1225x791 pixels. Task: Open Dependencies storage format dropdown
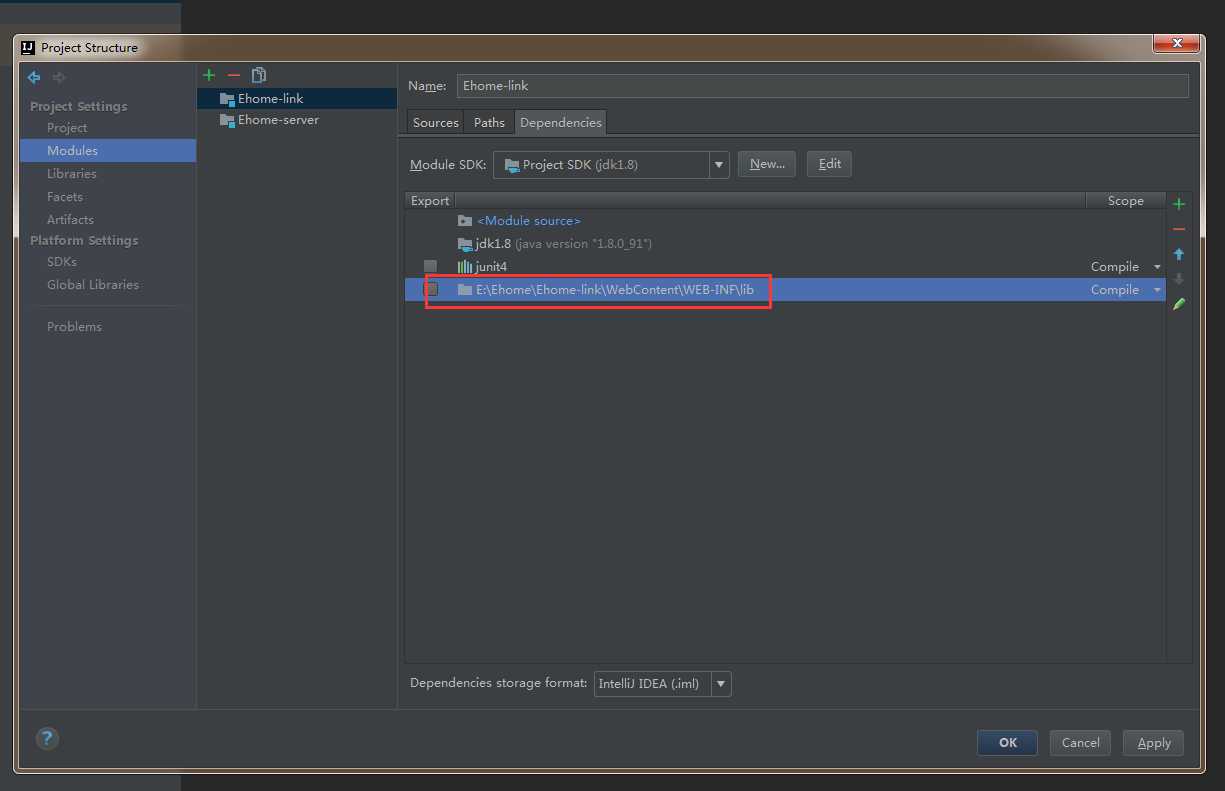tap(721, 684)
